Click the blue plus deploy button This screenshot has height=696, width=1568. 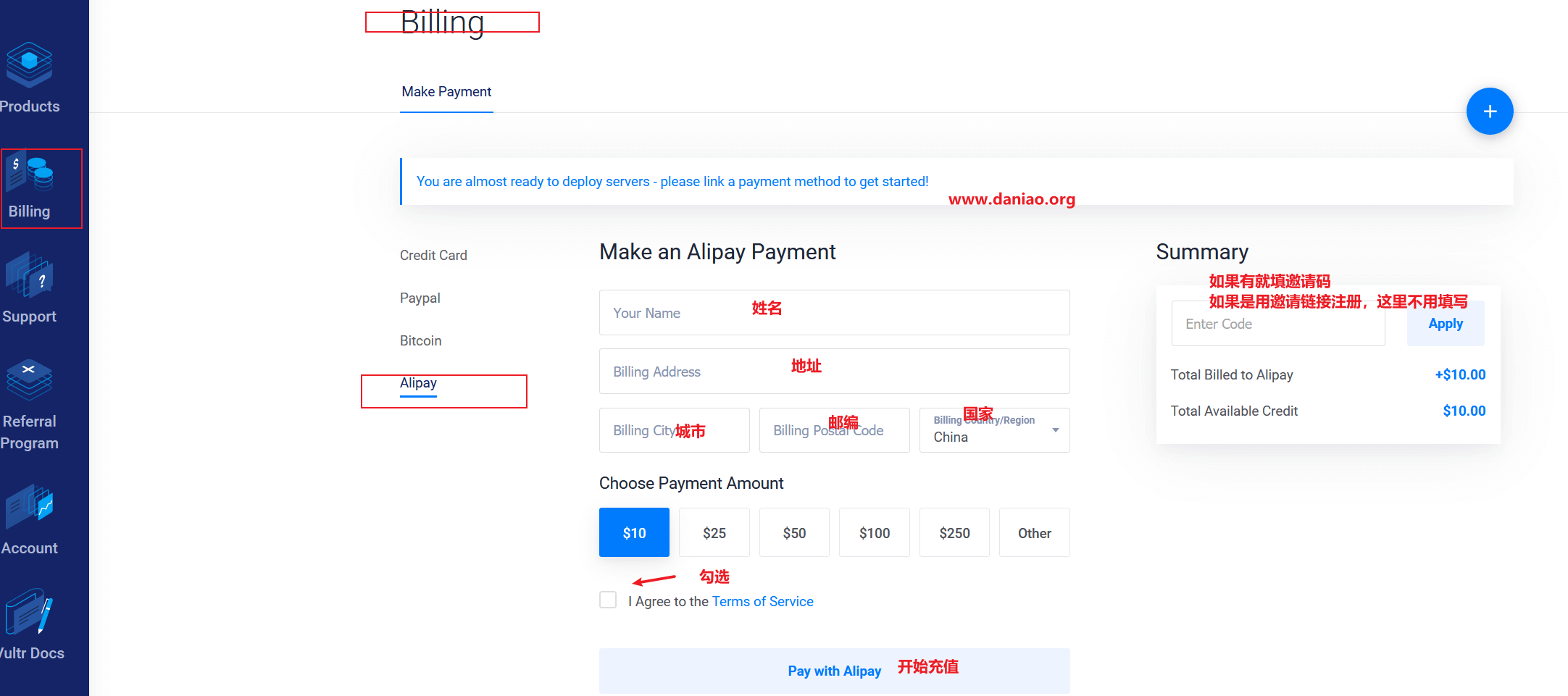point(1490,111)
